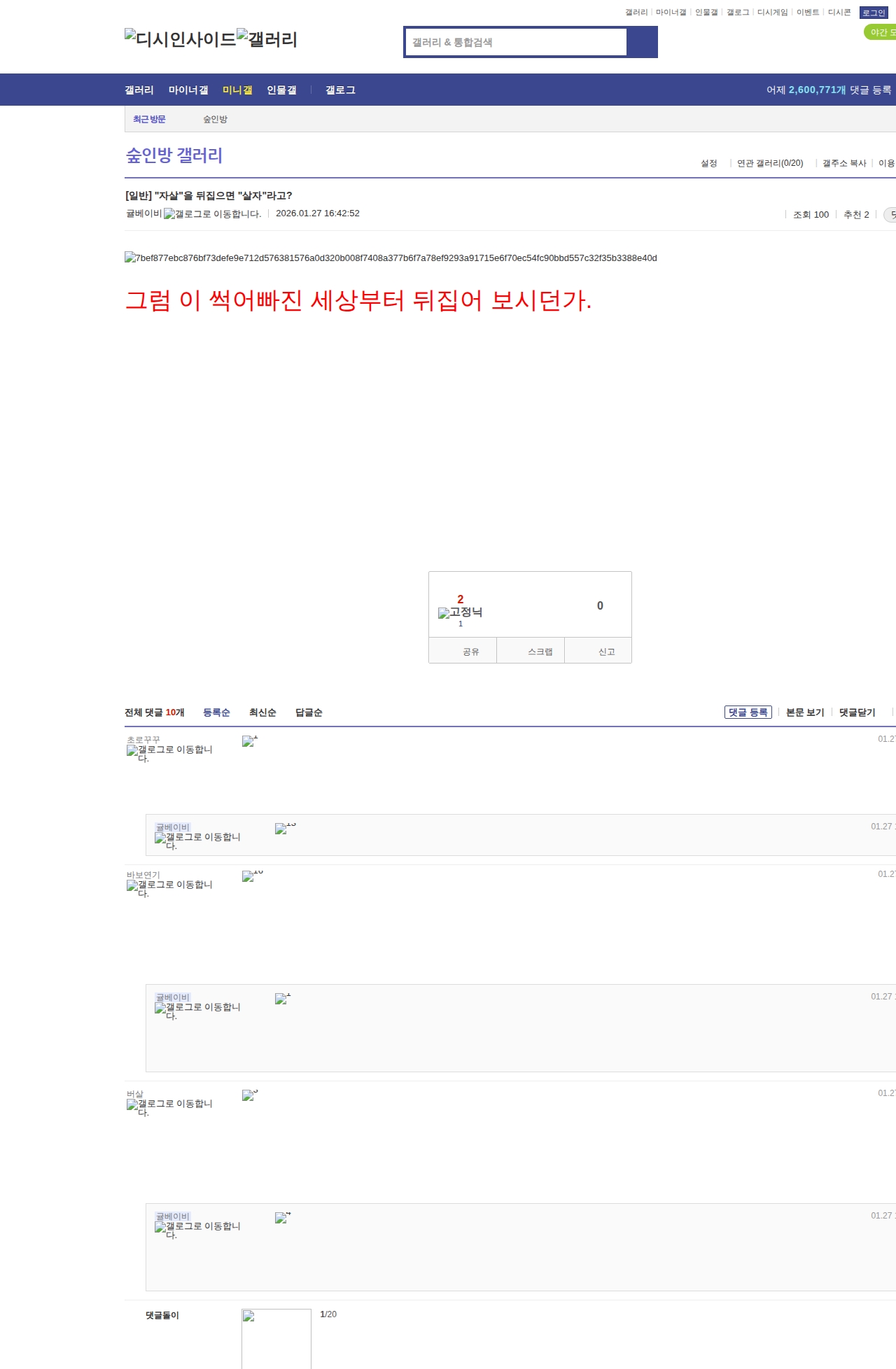This screenshot has width=896, height=1369.
Task: Click the post date 2026.01.27 16:42:52
Action: point(318,213)
